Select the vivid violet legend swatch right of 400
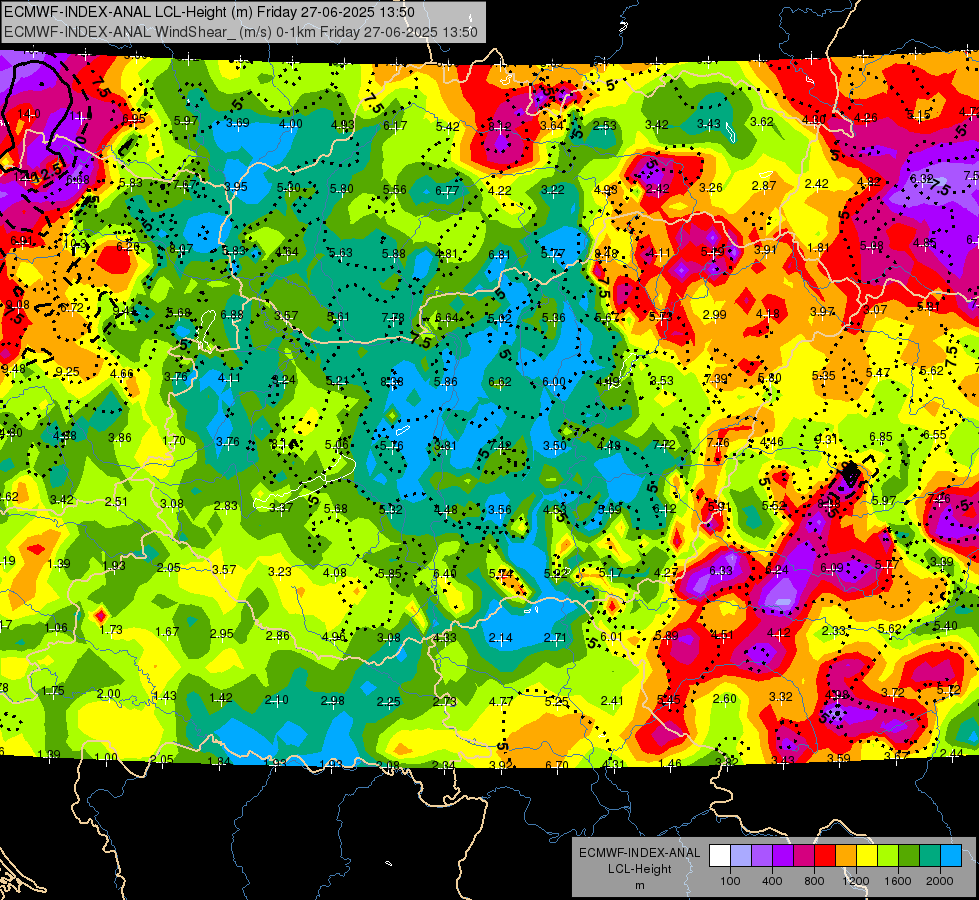The image size is (979, 900). point(782,856)
